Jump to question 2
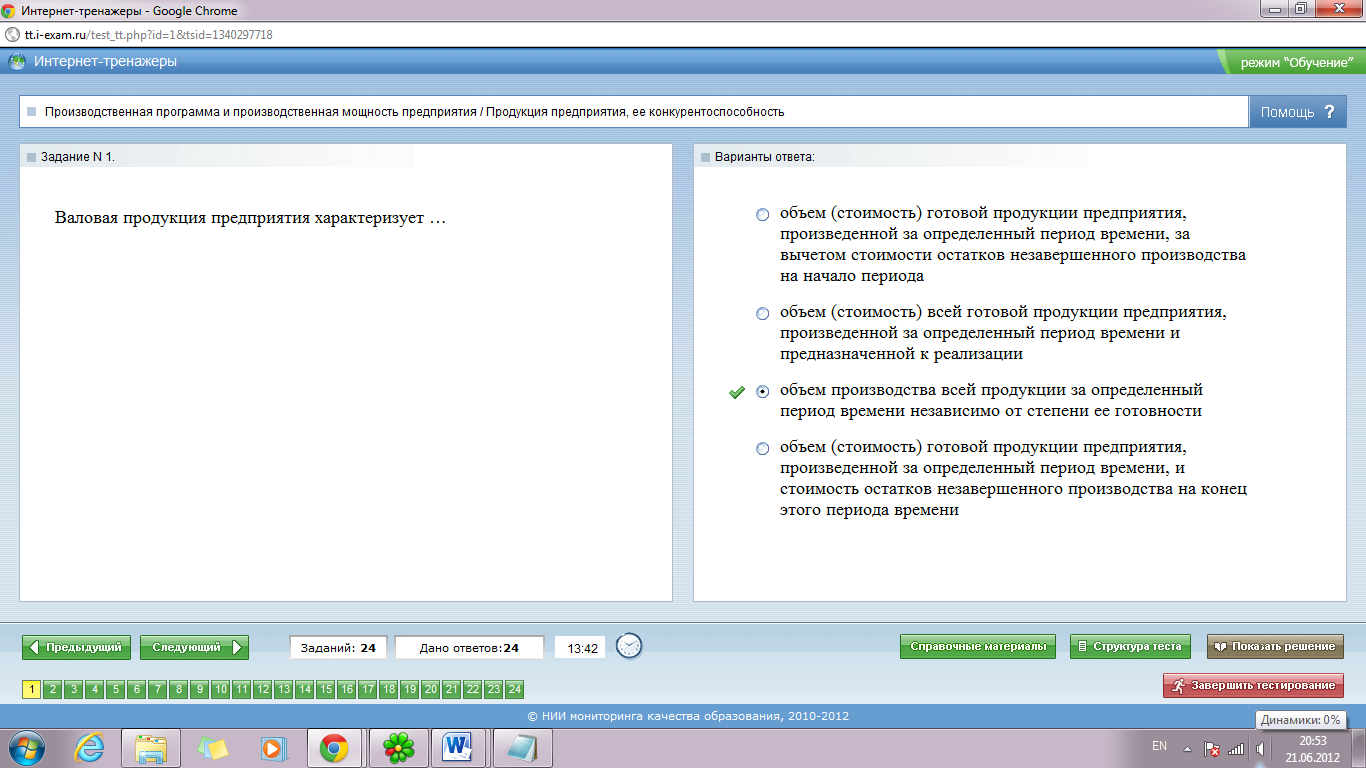 (52, 689)
